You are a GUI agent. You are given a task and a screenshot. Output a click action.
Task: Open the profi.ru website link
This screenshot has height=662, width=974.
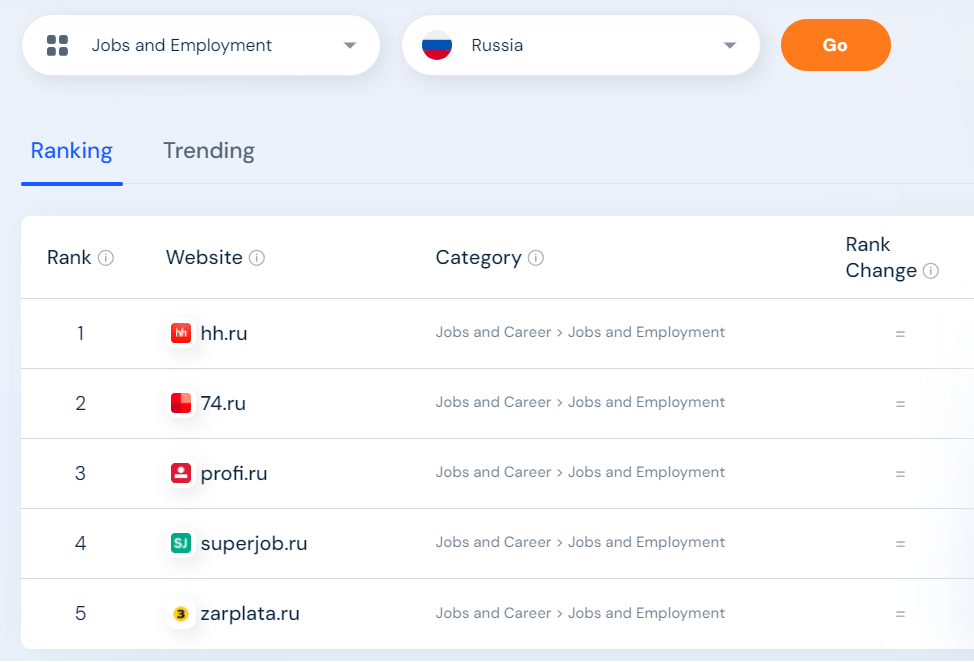click(234, 474)
